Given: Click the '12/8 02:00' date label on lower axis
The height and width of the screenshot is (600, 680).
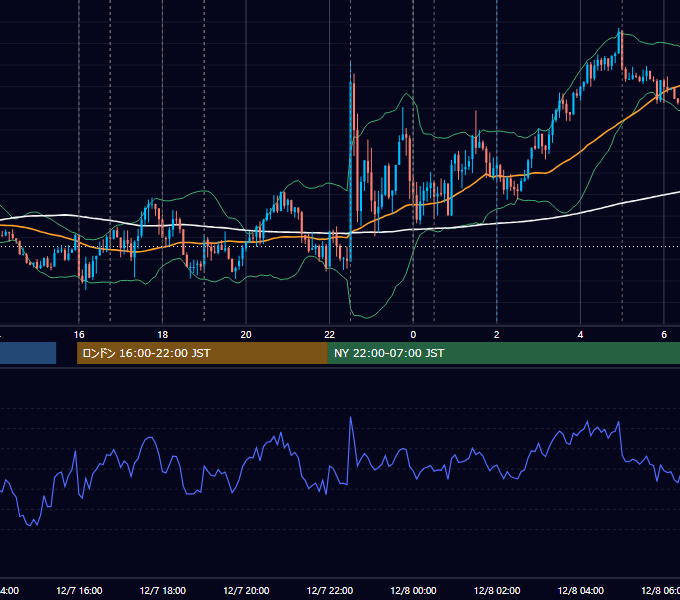Looking at the screenshot, I should pyautogui.click(x=497, y=591).
